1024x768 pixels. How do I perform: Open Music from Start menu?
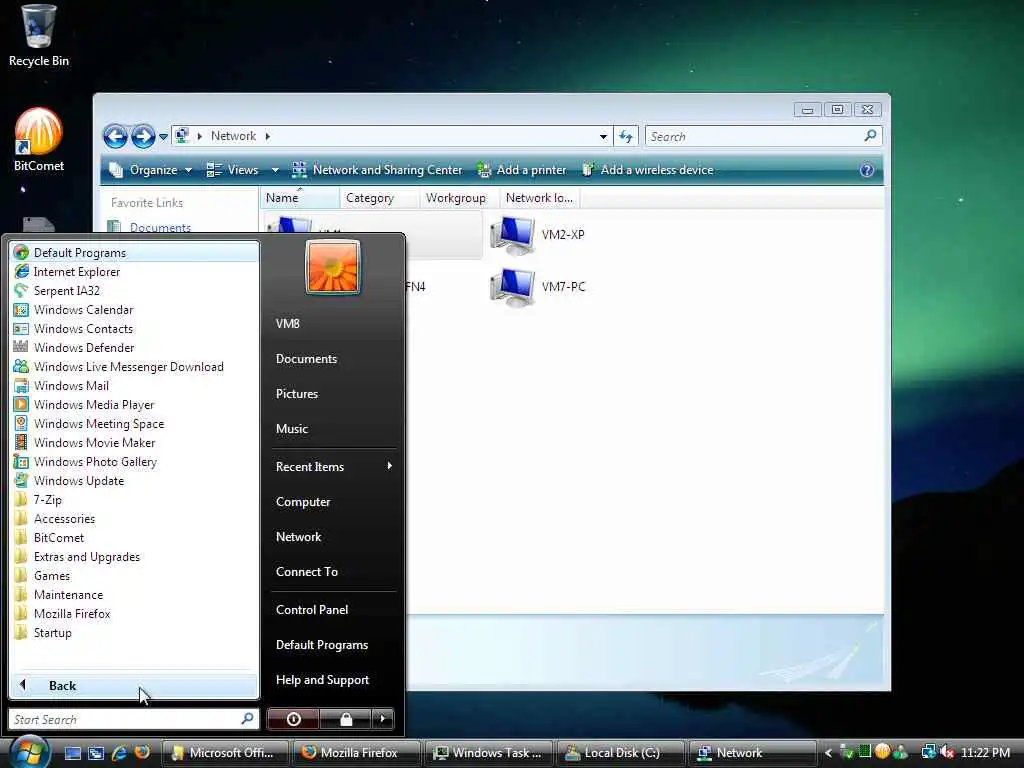332,429
